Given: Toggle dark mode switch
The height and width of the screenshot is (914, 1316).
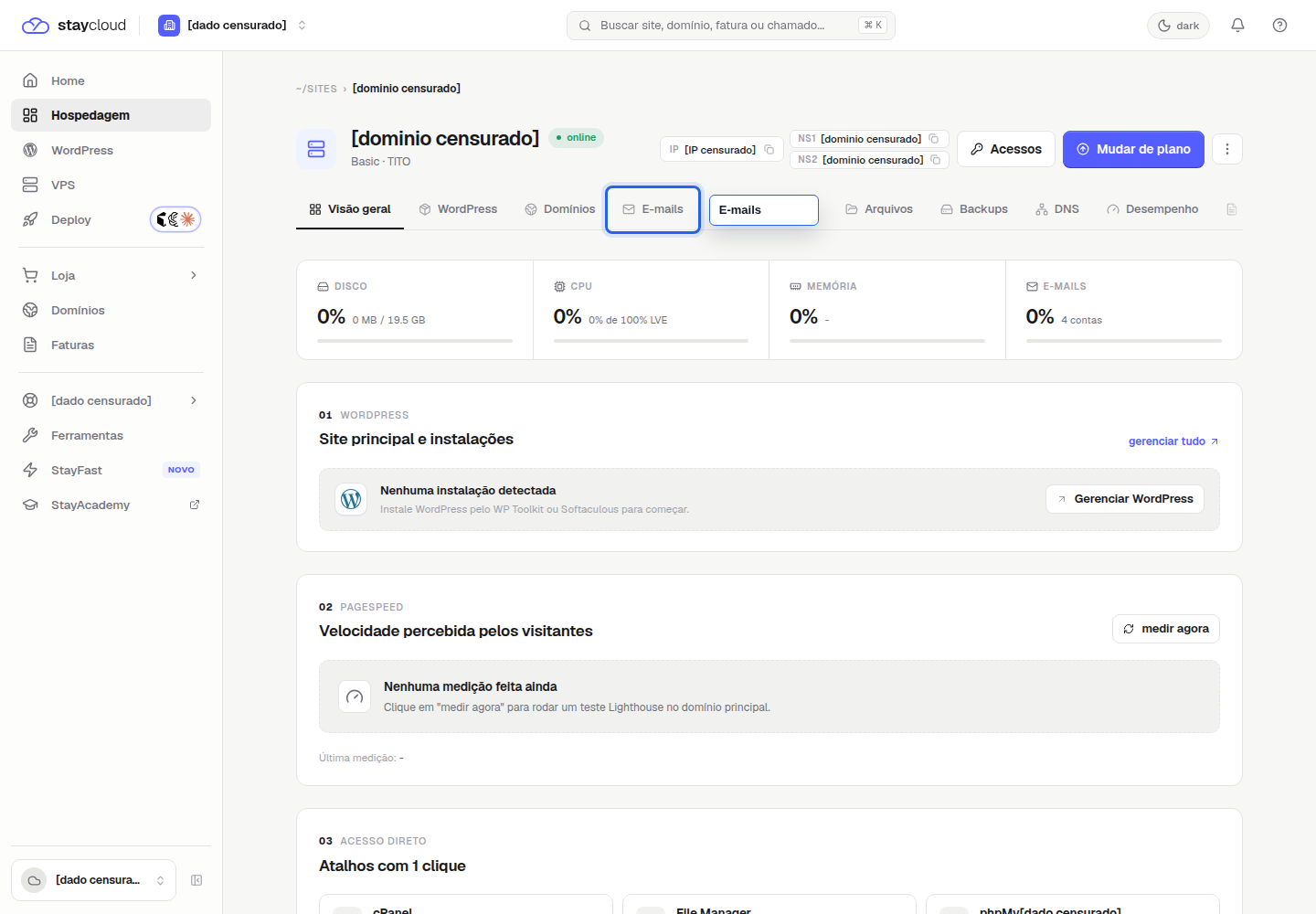Looking at the screenshot, I should [1178, 26].
